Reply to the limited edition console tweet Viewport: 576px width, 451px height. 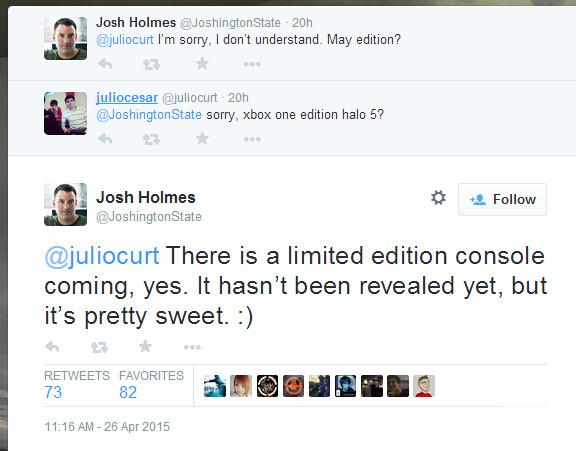pos(52,346)
